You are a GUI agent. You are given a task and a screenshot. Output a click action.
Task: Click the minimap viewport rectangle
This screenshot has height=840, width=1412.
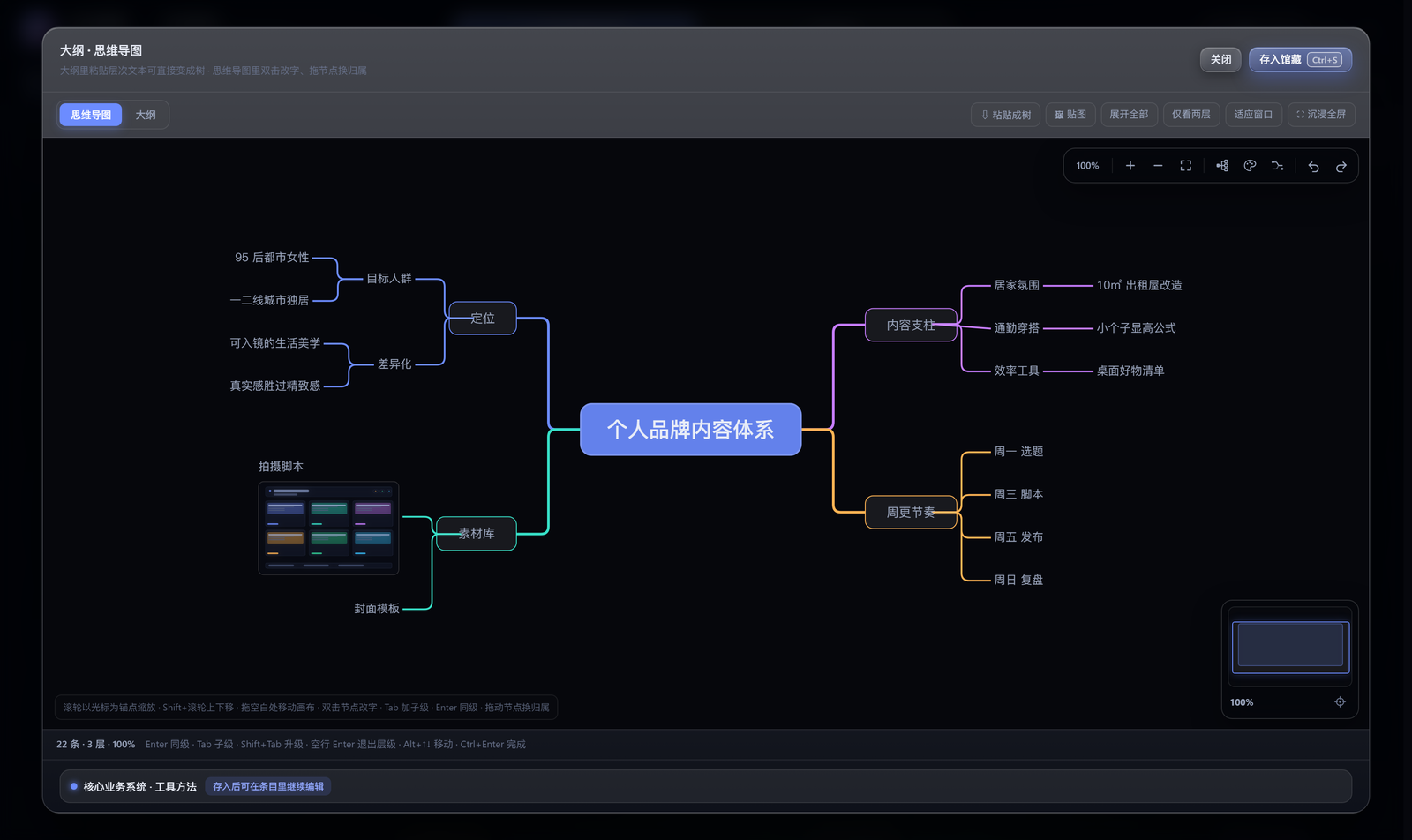(1290, 648)
